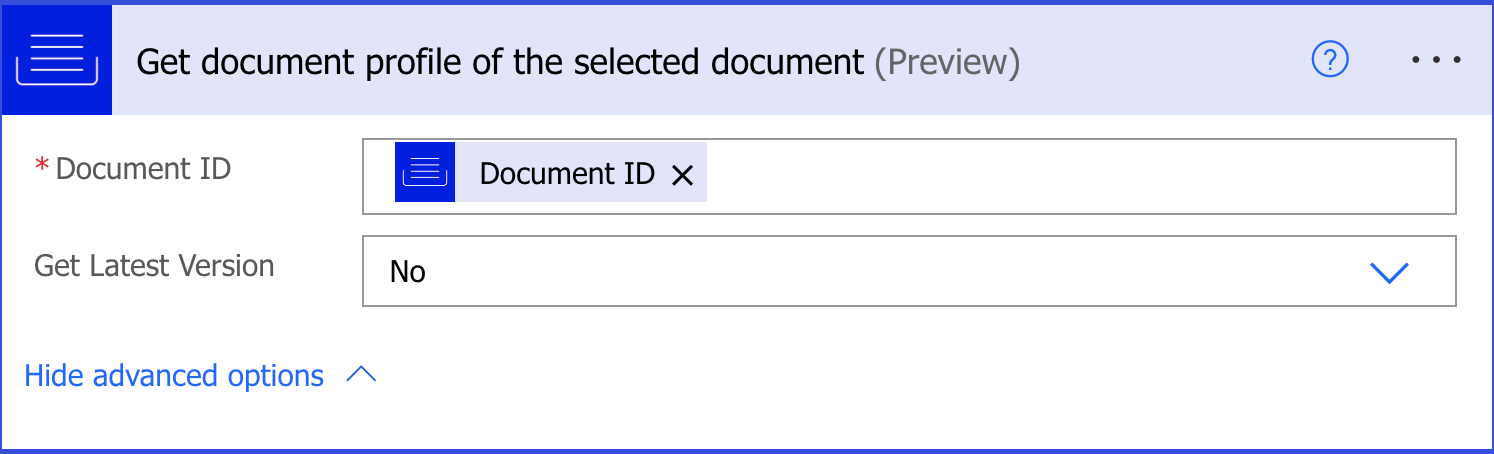Select the Document ID token text

[x=566, y=174]
